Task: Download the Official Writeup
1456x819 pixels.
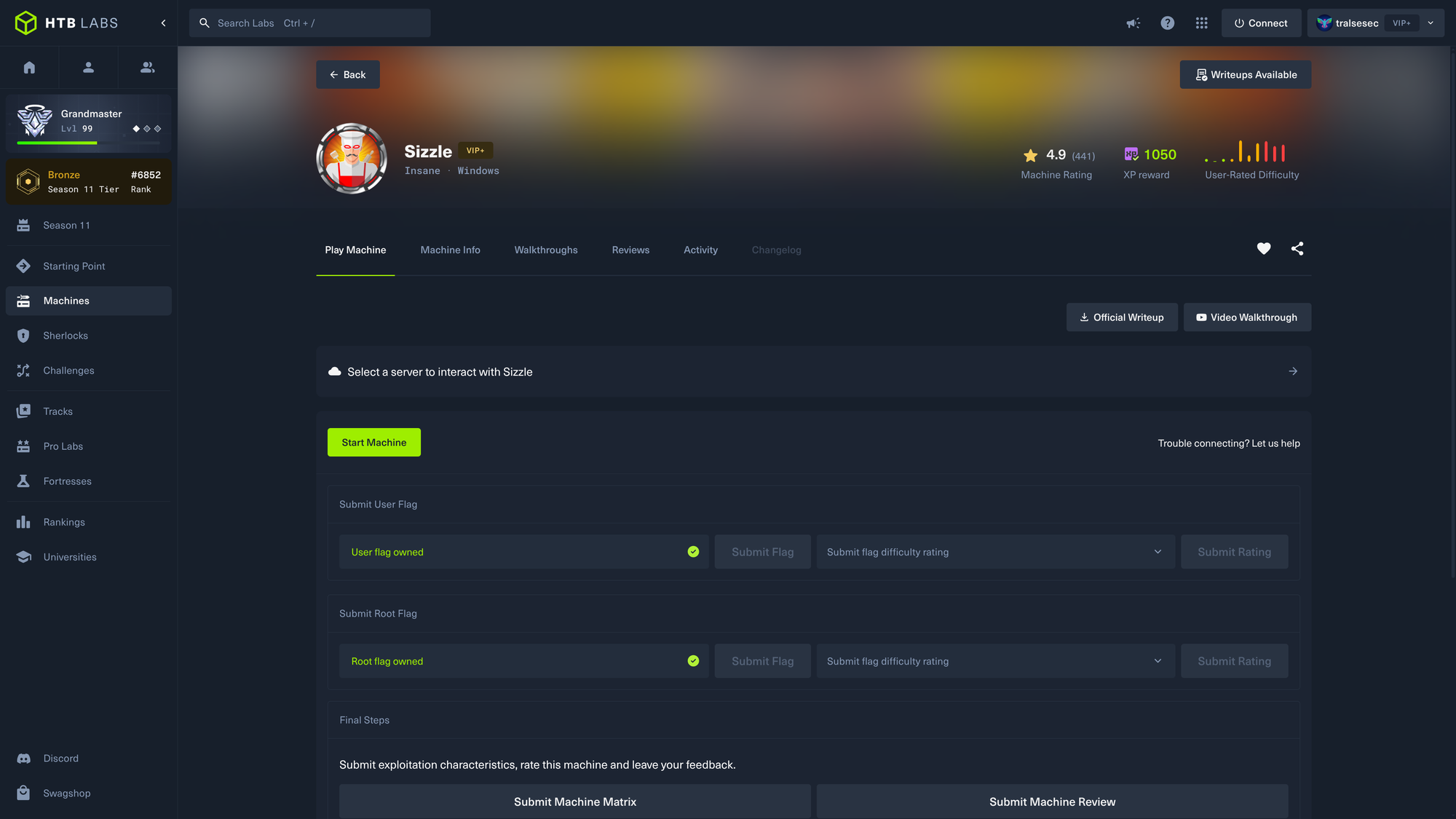Action: (x=1122, y=317)
